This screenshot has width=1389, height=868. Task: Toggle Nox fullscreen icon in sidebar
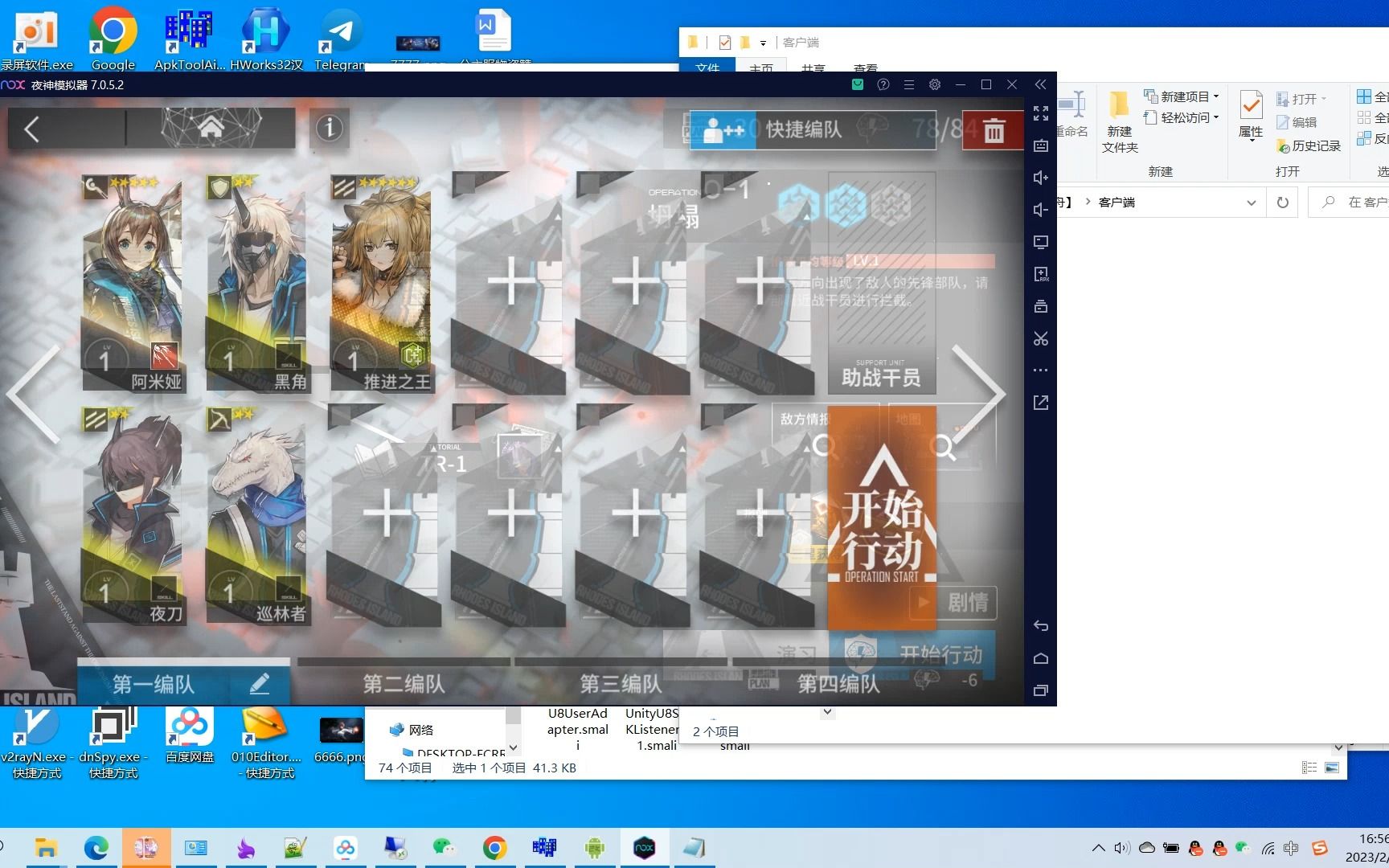1041,113
